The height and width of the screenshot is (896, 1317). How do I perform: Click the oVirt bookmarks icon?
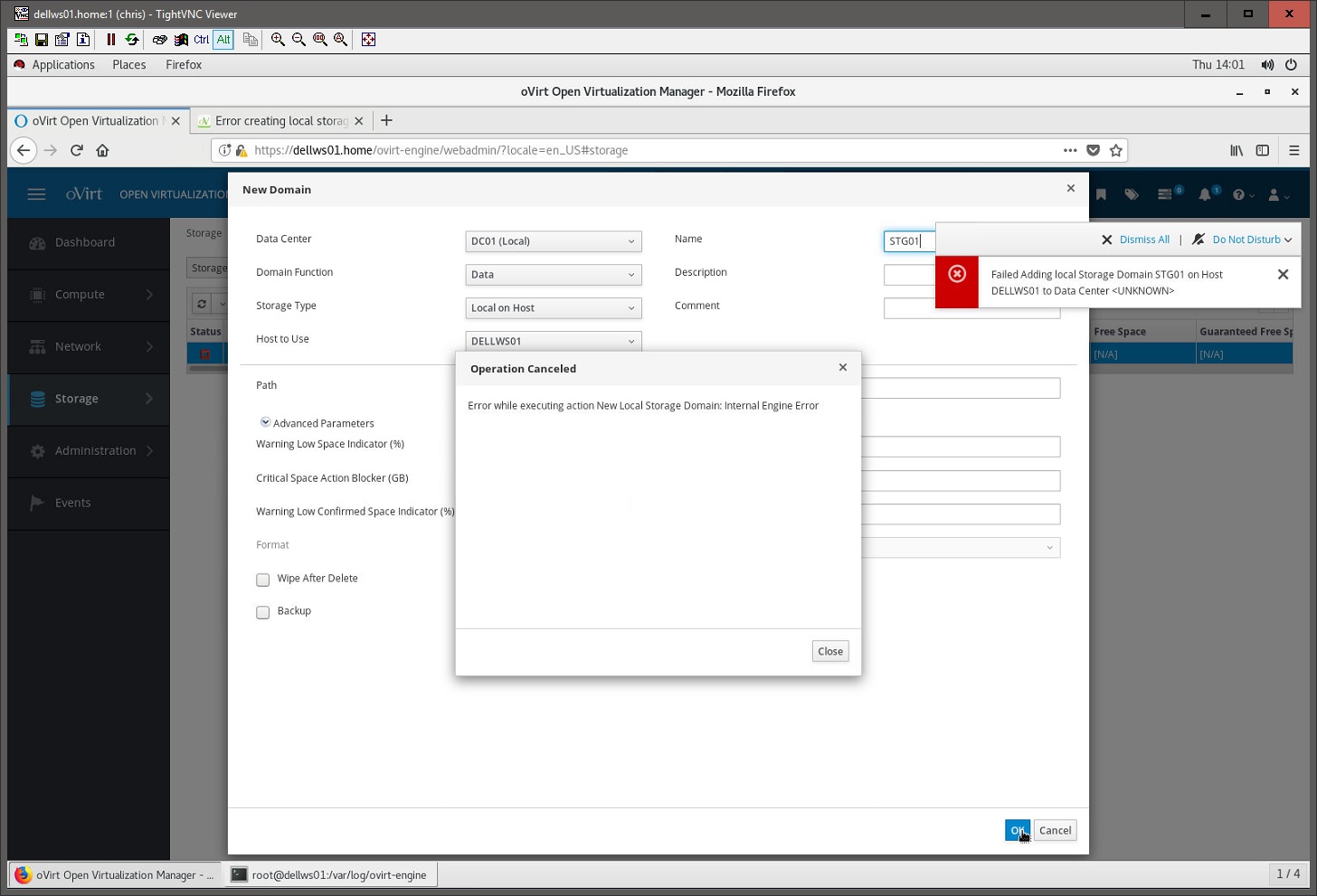[x=1101, y=194]
